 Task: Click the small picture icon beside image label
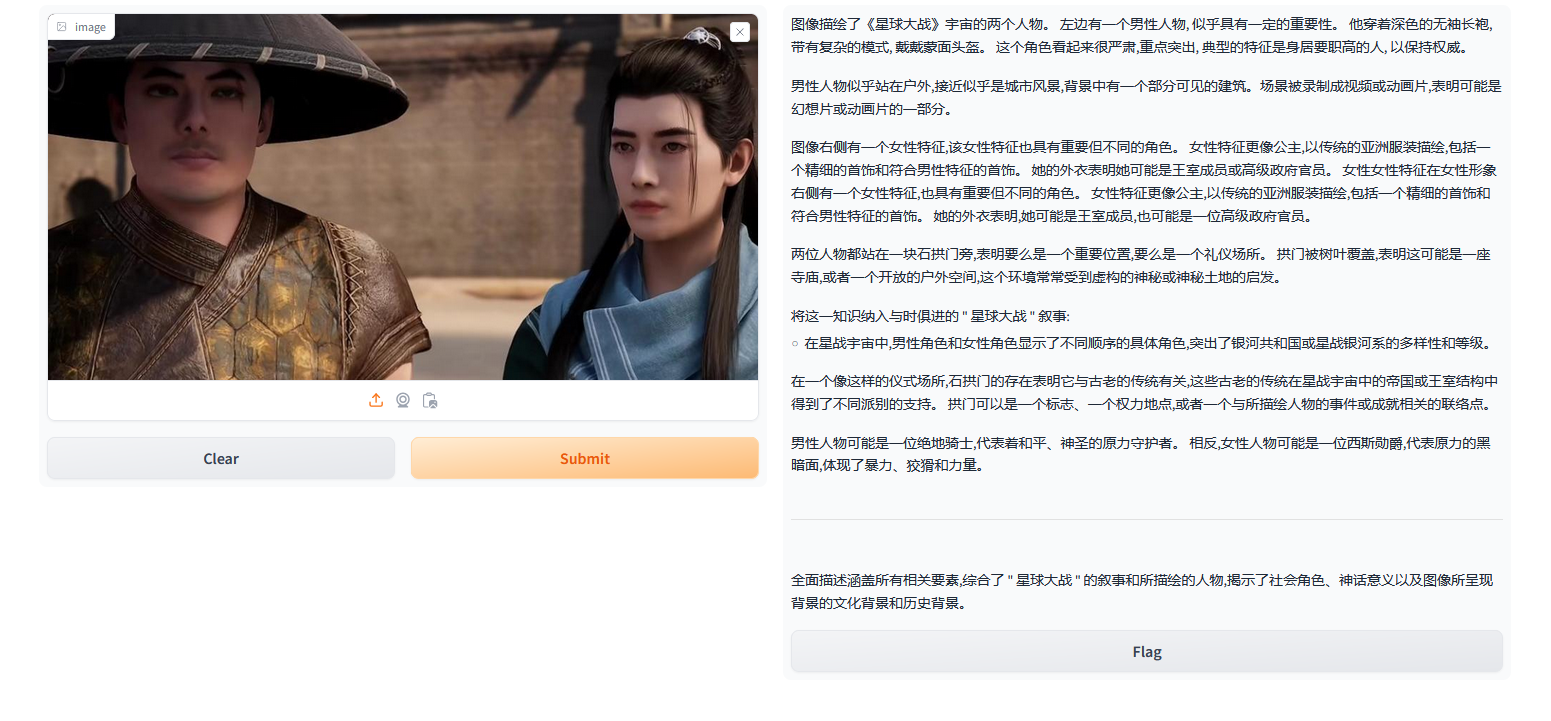62,27
